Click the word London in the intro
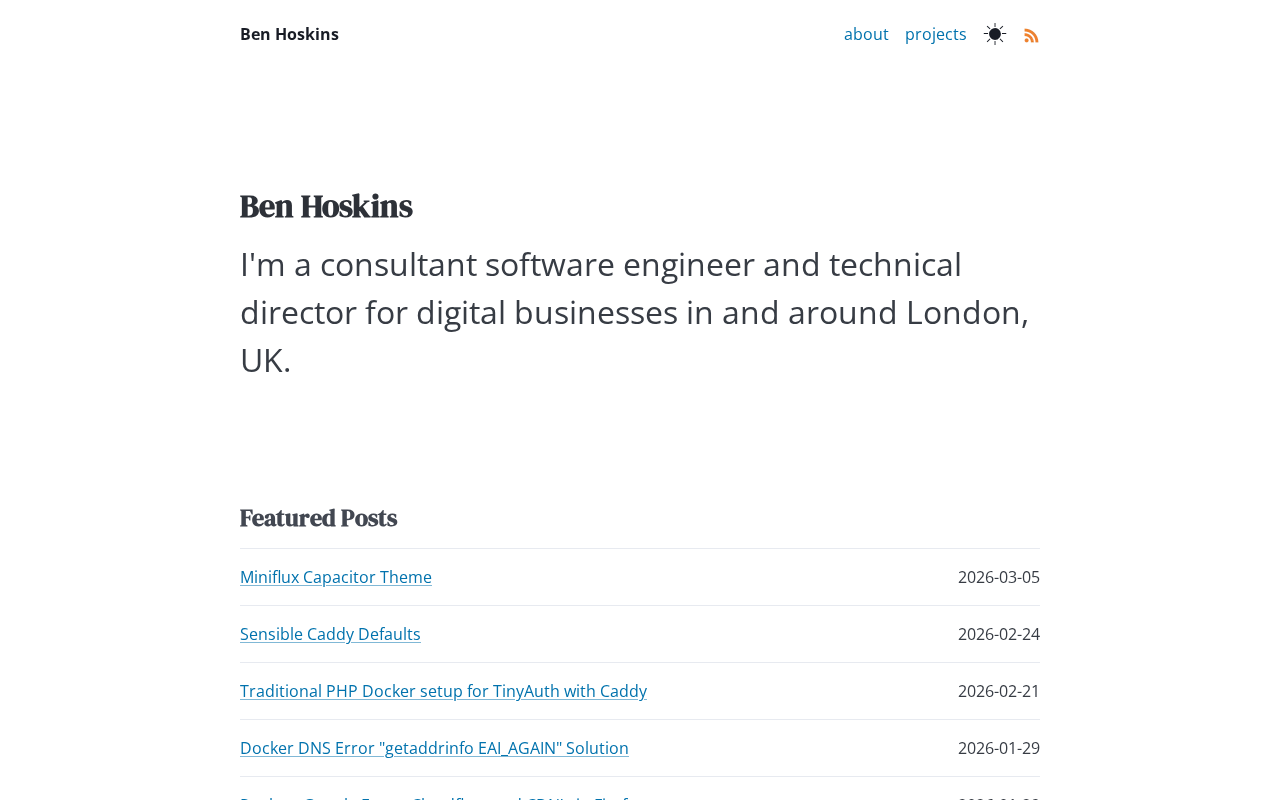The height and width of the screenshot is (800, 1280). (963, 312)
